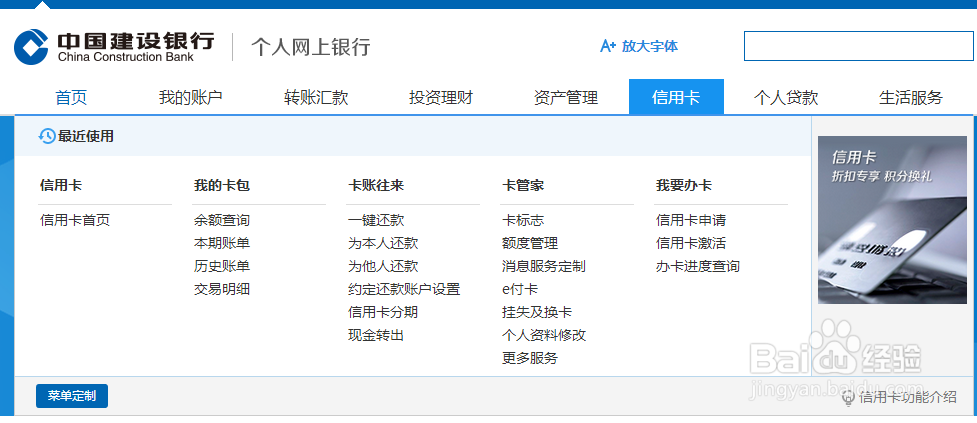Open the 转账汇款 transfer tab

point(316,97)
